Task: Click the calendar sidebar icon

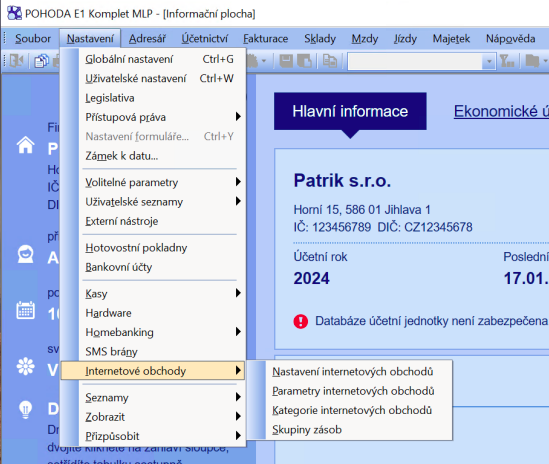Action: pos(26,310)
